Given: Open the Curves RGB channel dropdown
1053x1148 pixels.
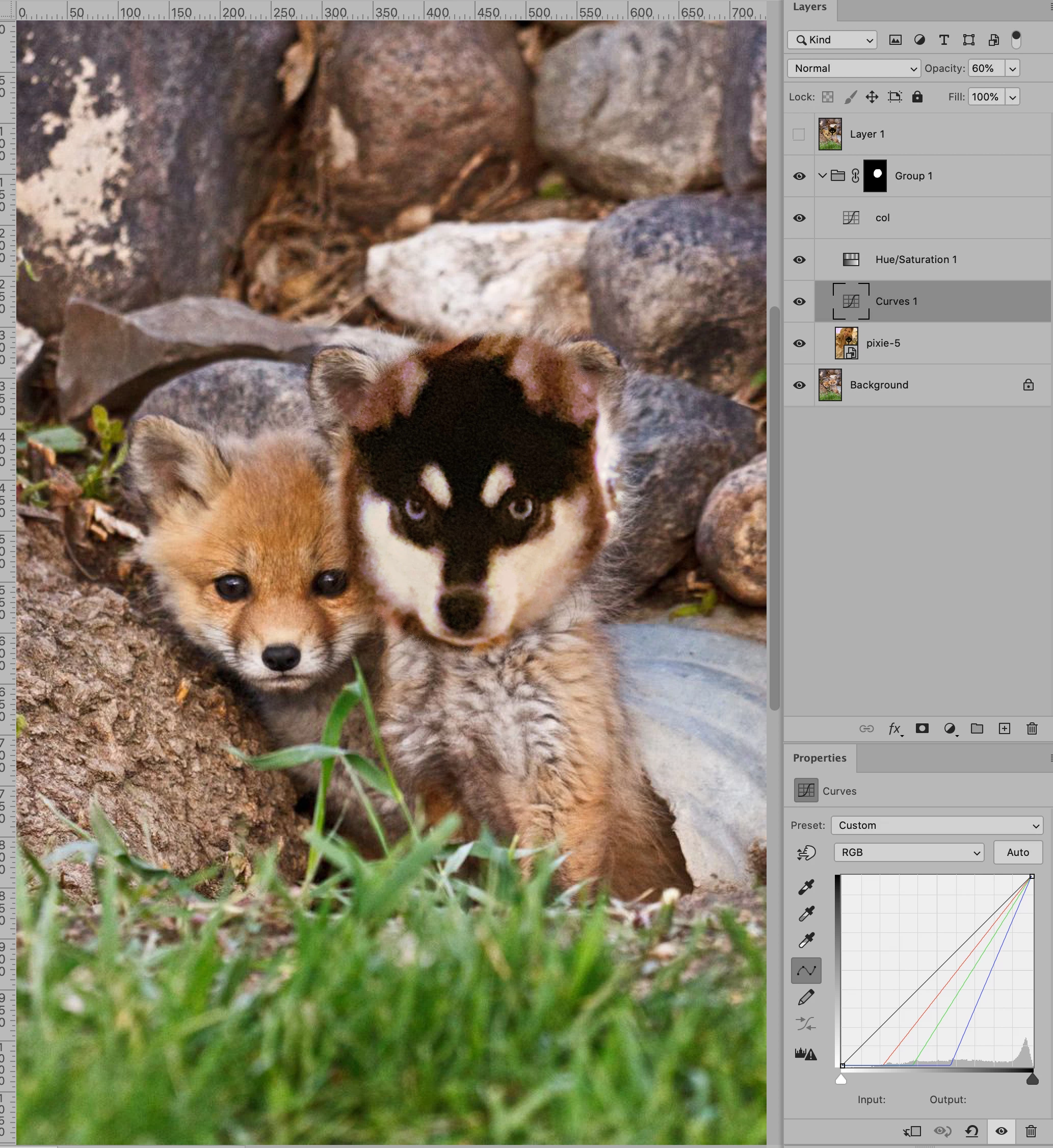Looking at the screenshot, I should [x=908, y=852].
